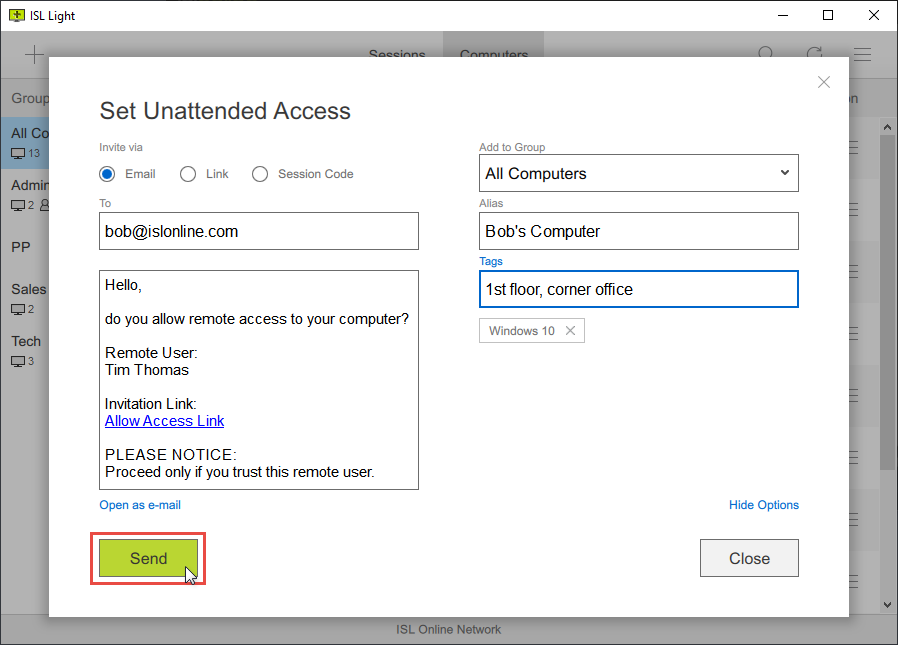The image size is (898, 645).
Task: Click the plus icon in the top toolbar
Action: point(34,53)
